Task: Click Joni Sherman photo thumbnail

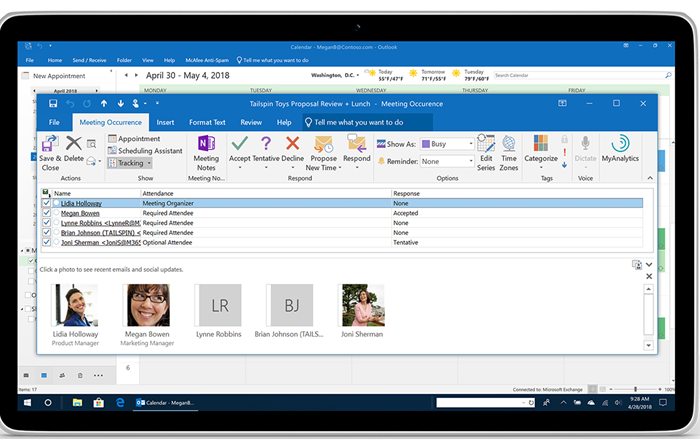Action: [x=362, y=305]
